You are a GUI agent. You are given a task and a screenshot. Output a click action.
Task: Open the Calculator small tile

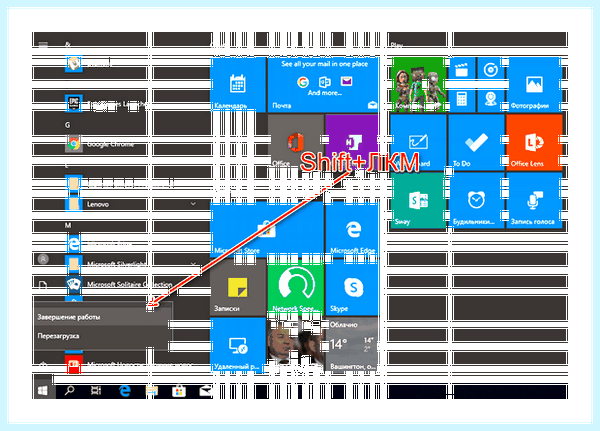[x=462, y=99]
